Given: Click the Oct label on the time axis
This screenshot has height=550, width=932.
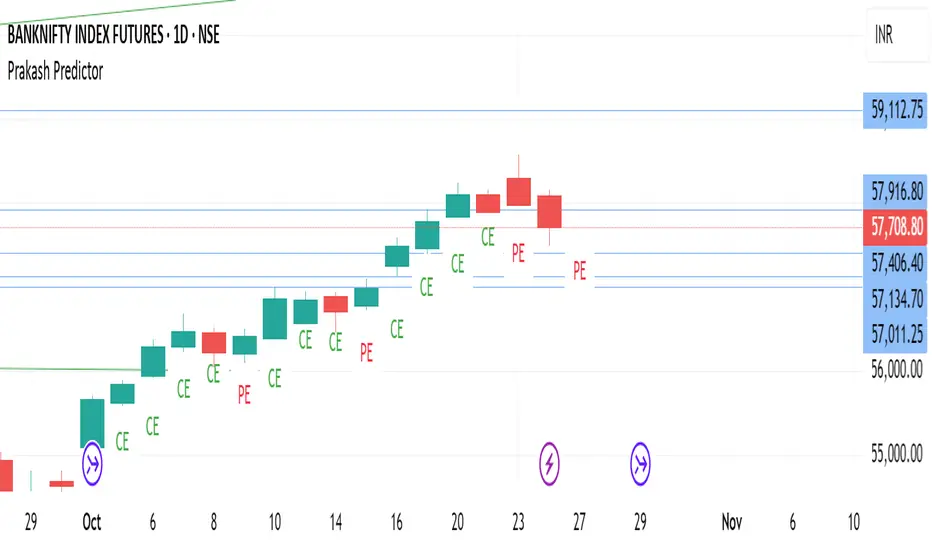Looking at the screenshot, I should pos(92,522).
